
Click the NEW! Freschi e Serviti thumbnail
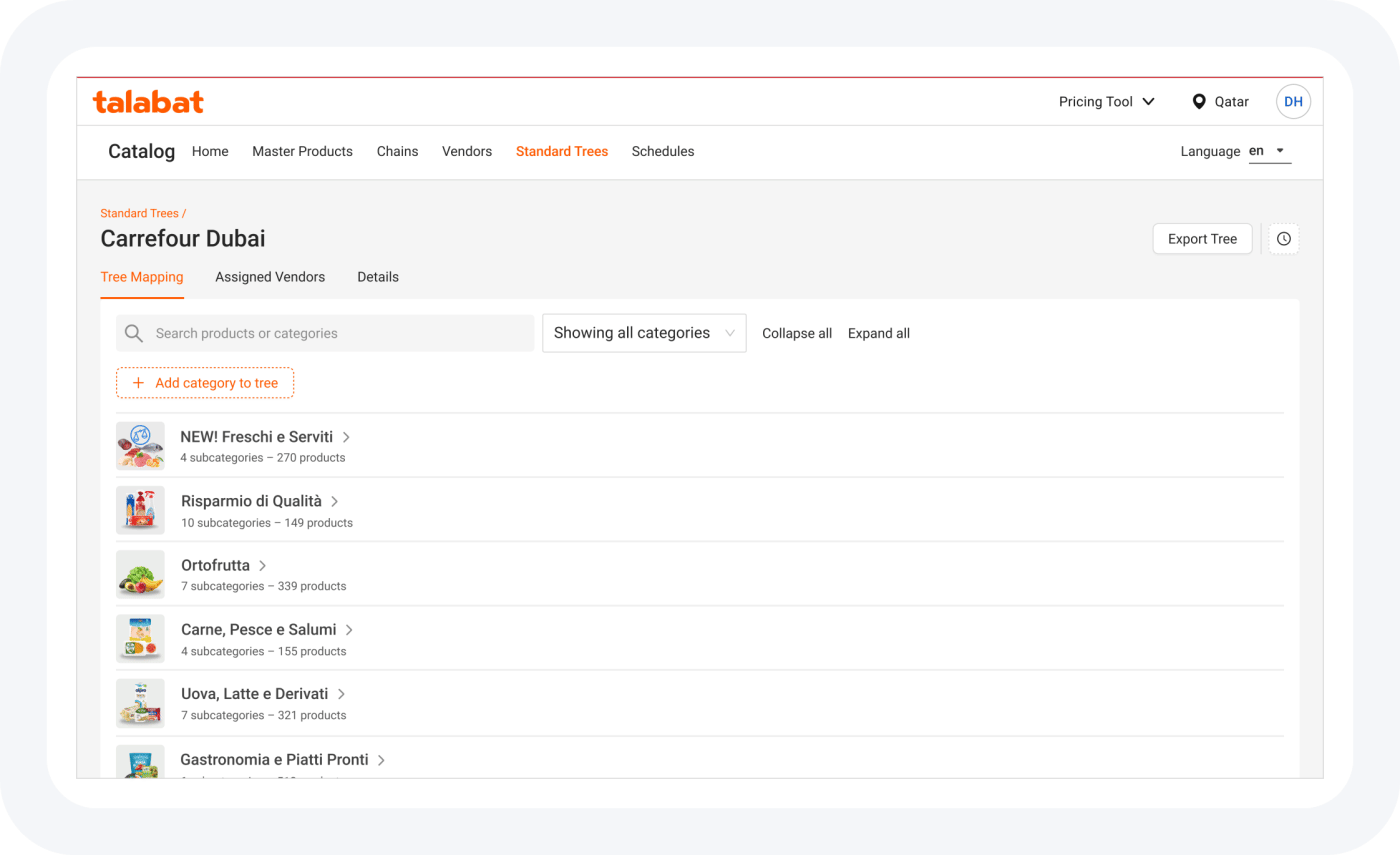140,446
